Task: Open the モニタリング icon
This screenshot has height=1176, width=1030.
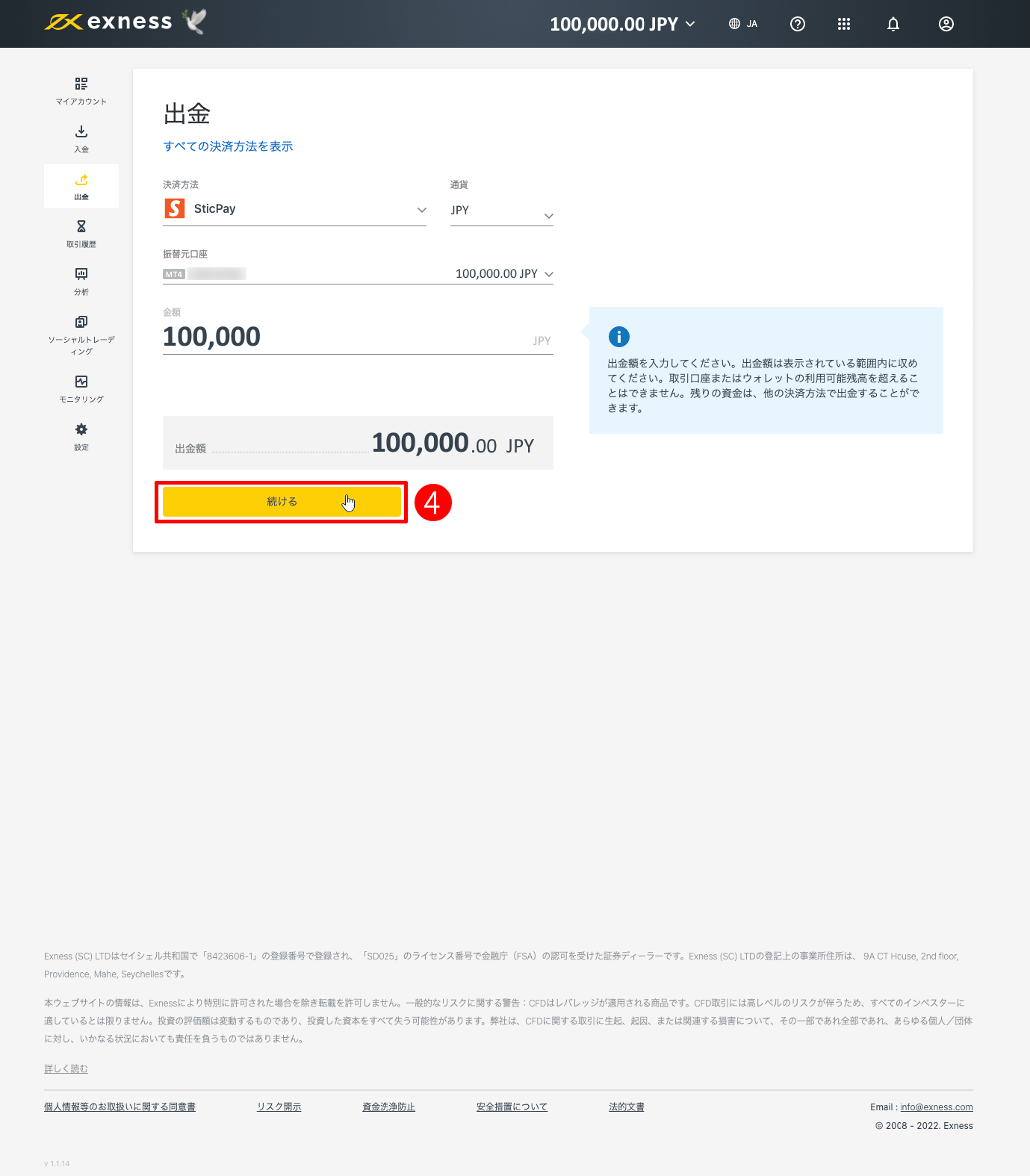Action: (81, 382)
